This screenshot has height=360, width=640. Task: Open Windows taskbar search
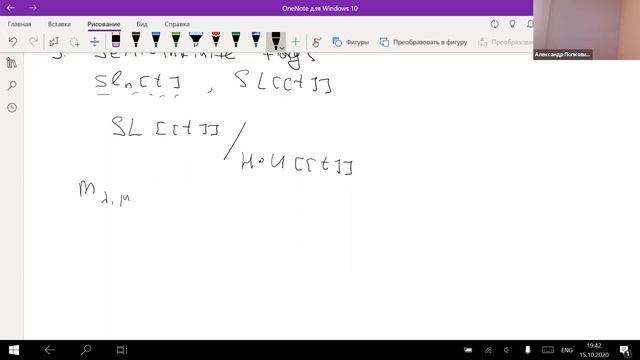tap(86, 350)
